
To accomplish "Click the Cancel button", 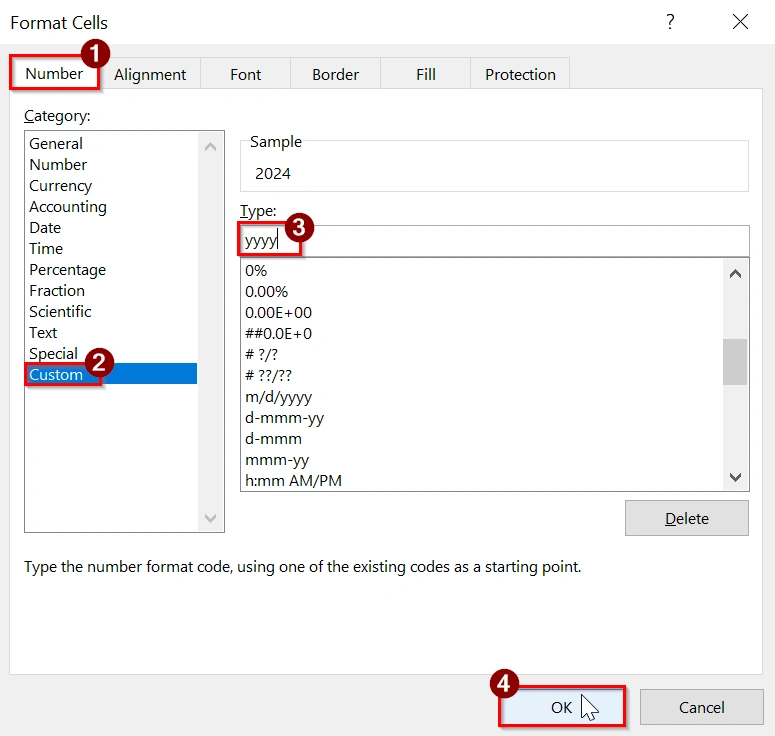I will pos(701,707).
